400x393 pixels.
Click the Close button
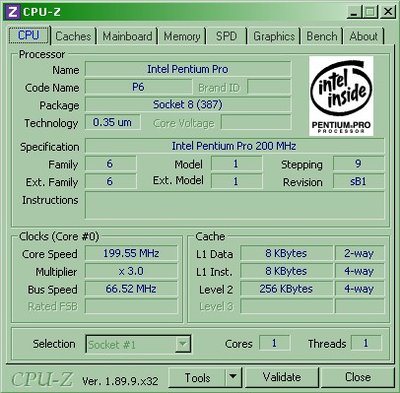pos(358,377)
